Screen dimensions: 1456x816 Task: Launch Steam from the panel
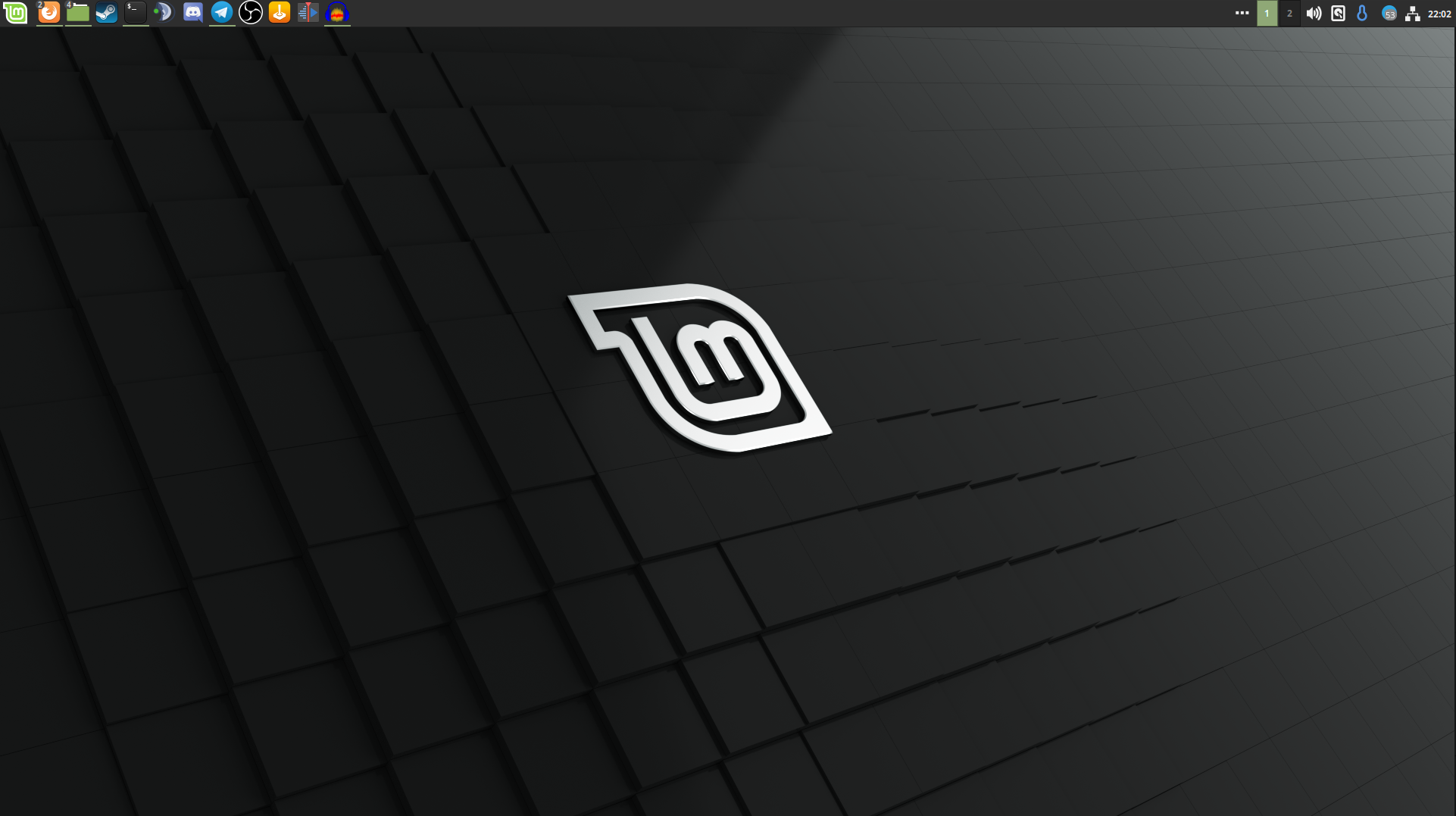[107, 13]
